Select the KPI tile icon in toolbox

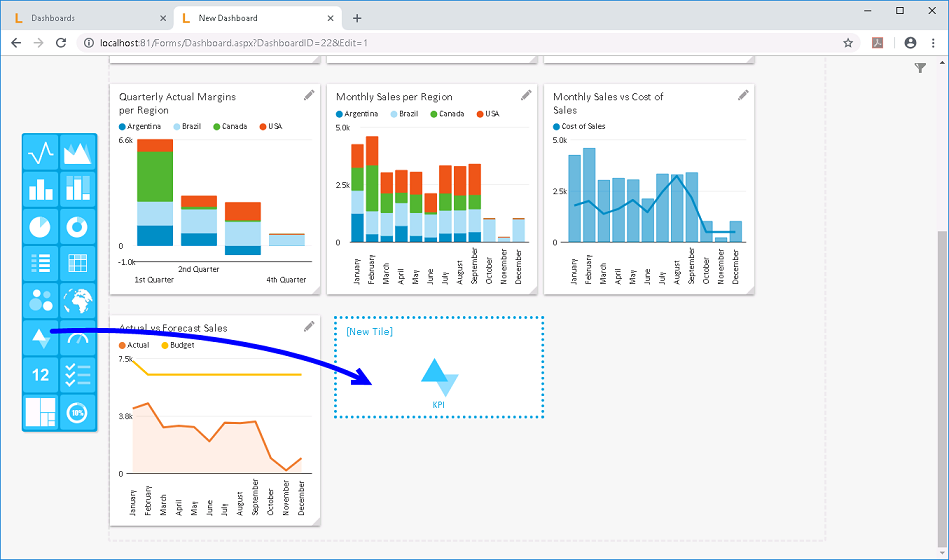41,338
